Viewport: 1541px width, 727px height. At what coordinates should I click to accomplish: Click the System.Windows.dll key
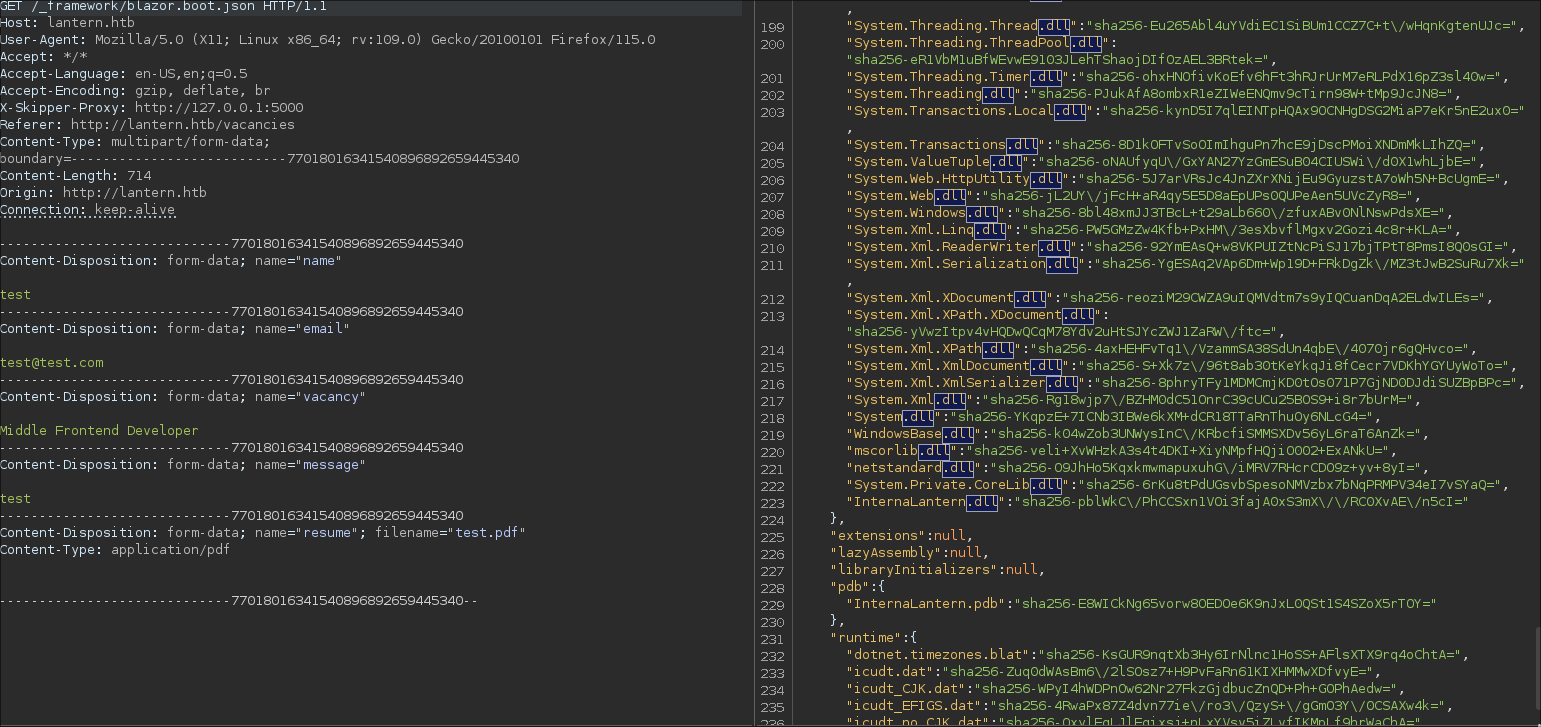coord(927,213)
